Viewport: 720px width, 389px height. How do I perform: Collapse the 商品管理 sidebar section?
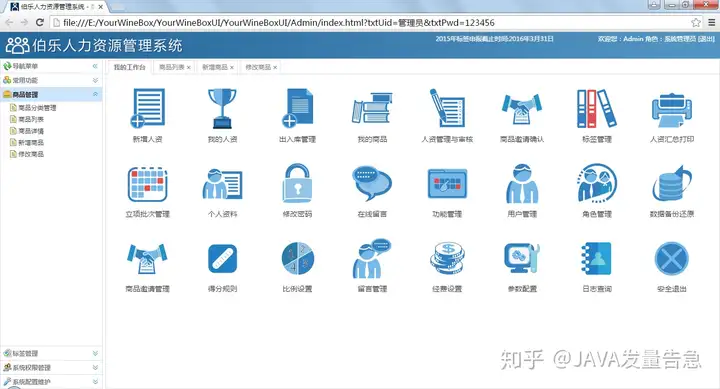click(x=51, y=94)
